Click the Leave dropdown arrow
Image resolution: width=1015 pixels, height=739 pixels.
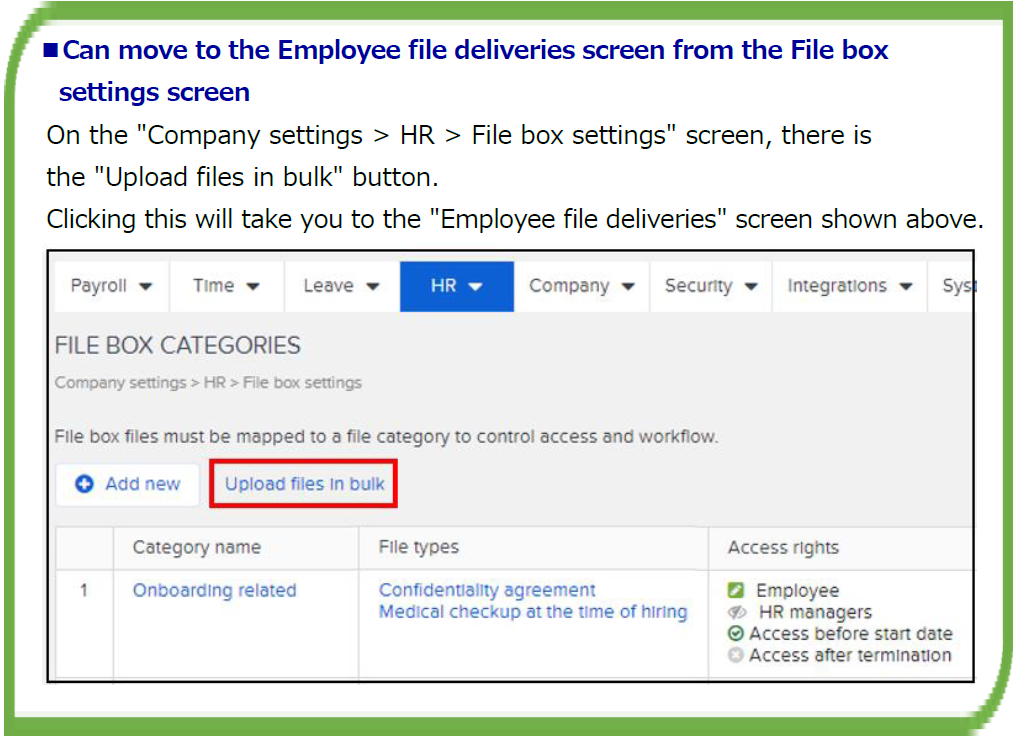372,287
